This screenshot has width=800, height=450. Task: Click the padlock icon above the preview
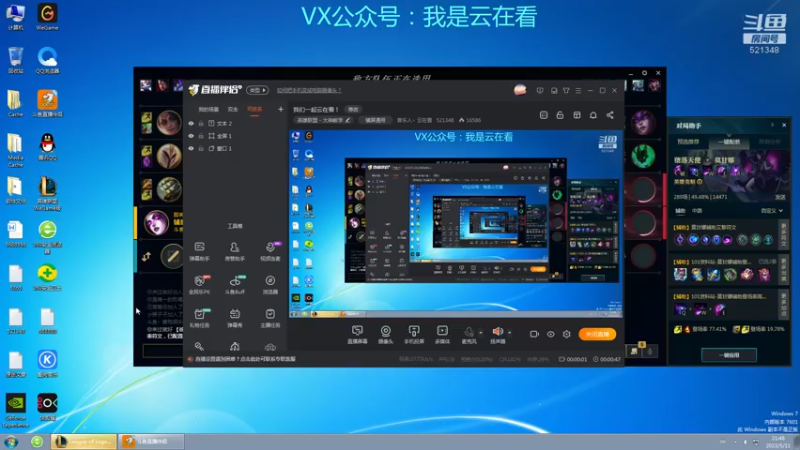(560, 115)
